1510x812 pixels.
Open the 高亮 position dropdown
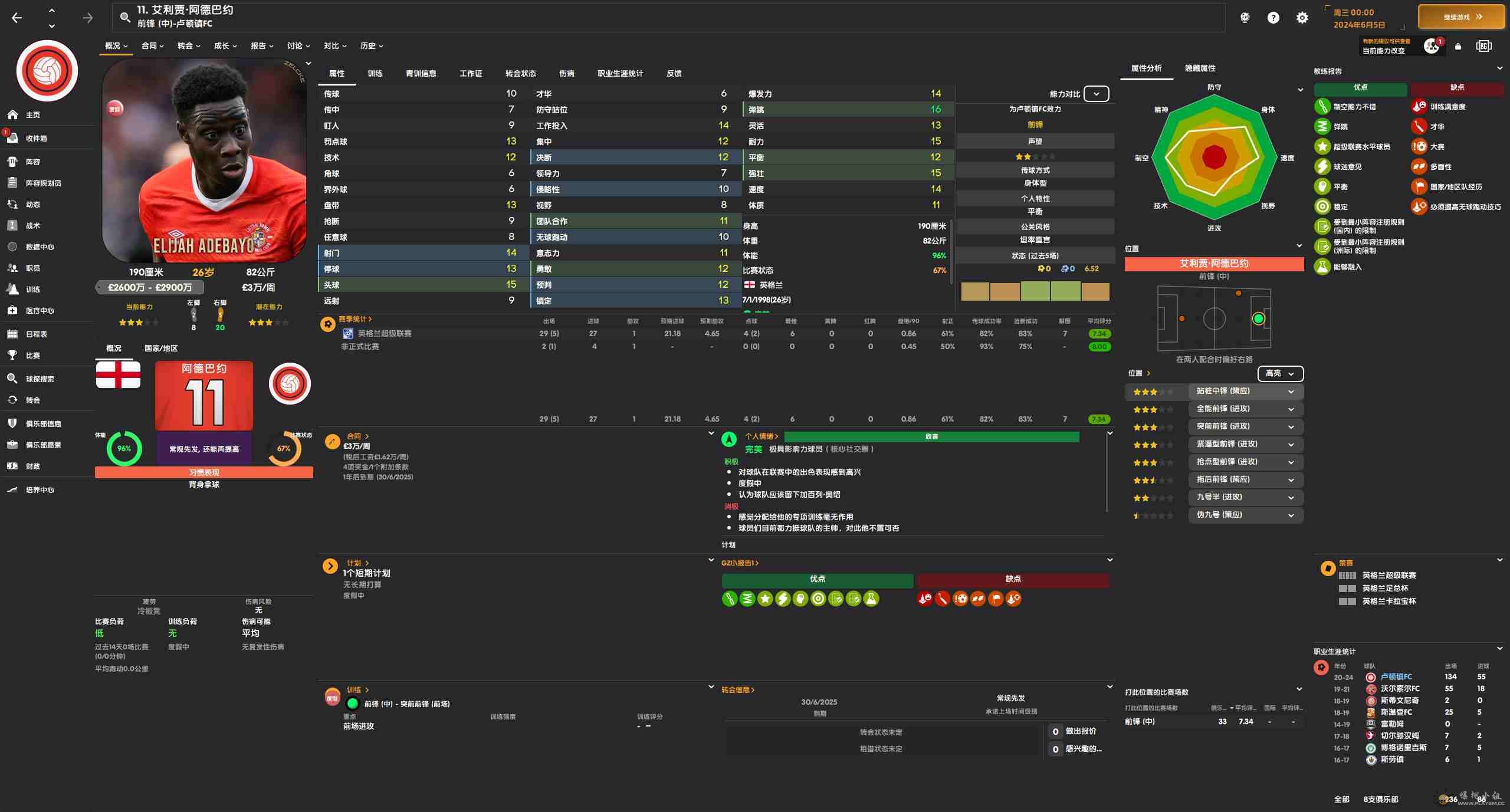pos(1280,374)
